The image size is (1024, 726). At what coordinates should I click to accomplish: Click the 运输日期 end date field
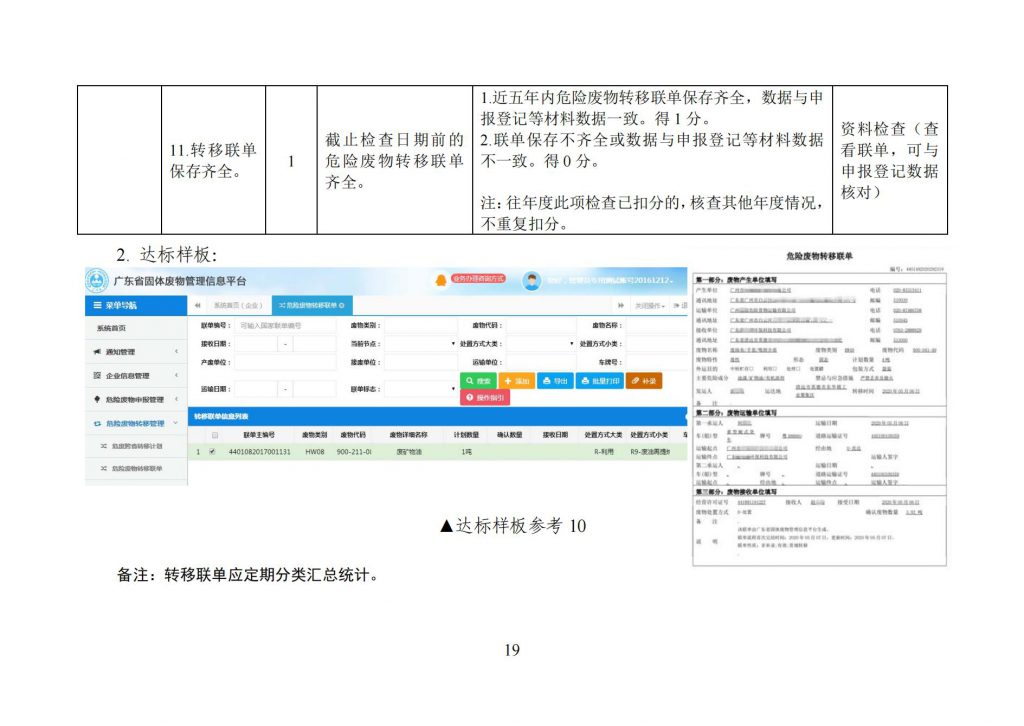[x=315, y=389]
